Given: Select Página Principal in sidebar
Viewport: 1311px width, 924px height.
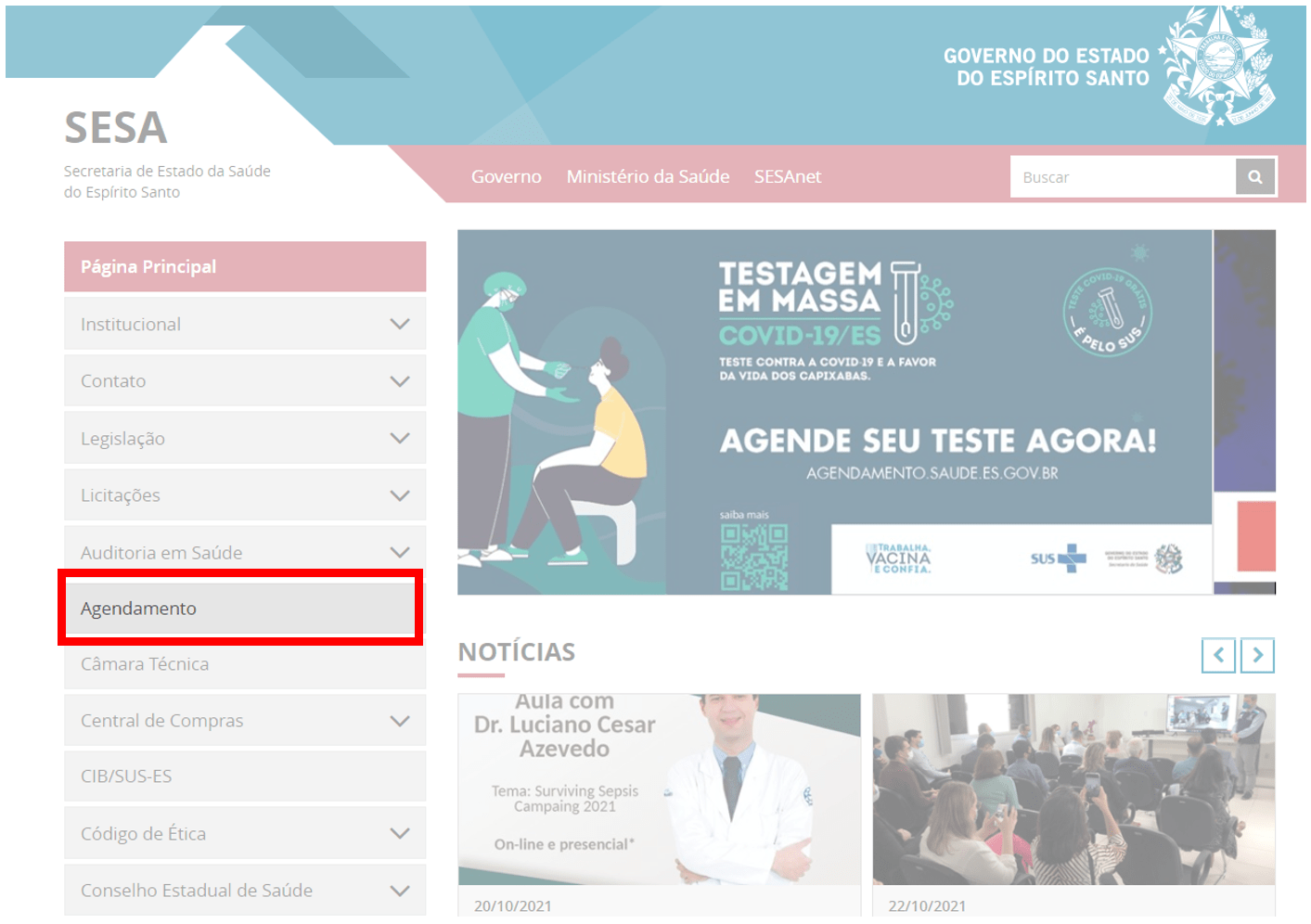Looking at the screenshot, I should pyautogui.click(x=245, y=266).
